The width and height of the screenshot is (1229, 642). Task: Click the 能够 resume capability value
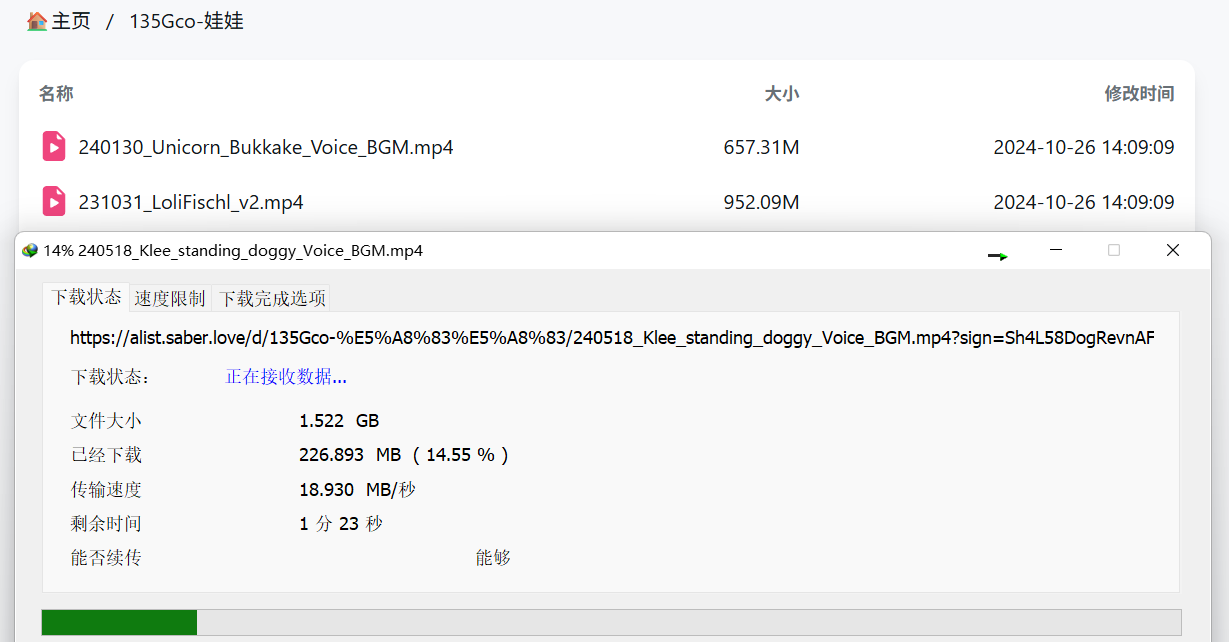(x=493, y=557)
